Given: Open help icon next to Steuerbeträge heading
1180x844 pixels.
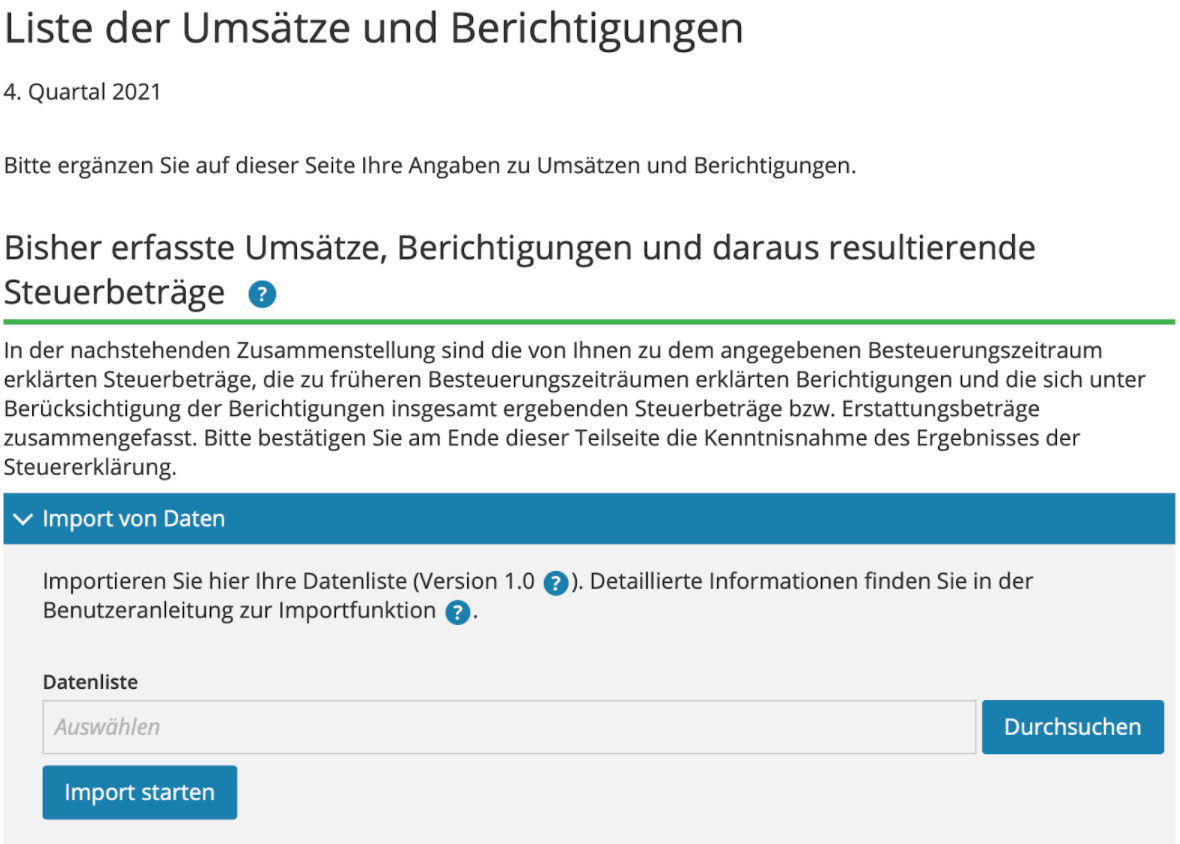Looking at the screenshot, I should coord(262,294).
